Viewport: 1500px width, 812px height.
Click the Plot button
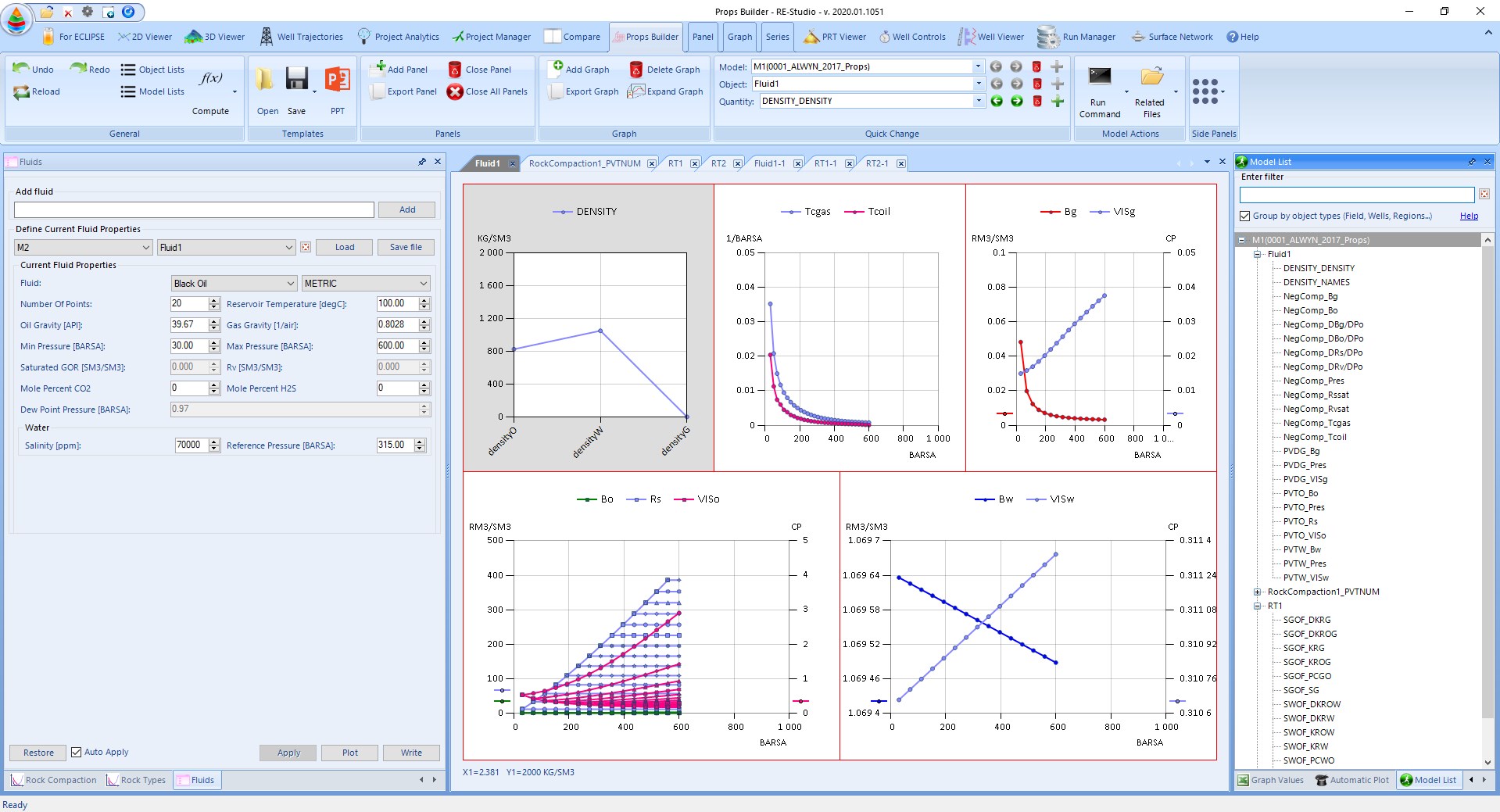point(349,753)
